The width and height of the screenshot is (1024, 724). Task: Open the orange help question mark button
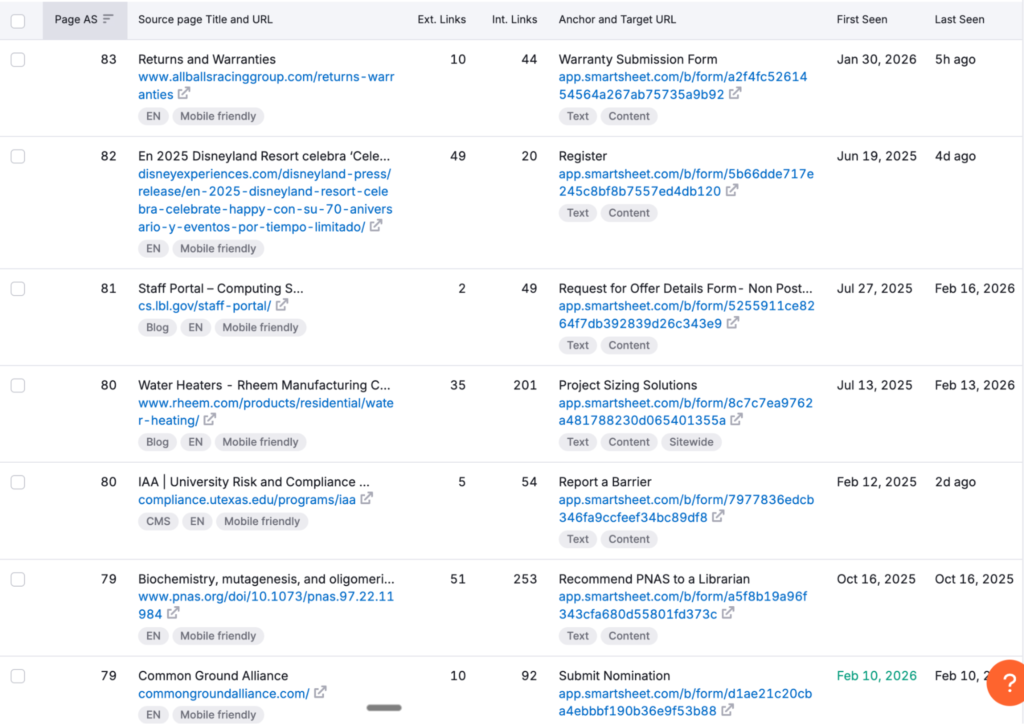(x=1006, y=683)
